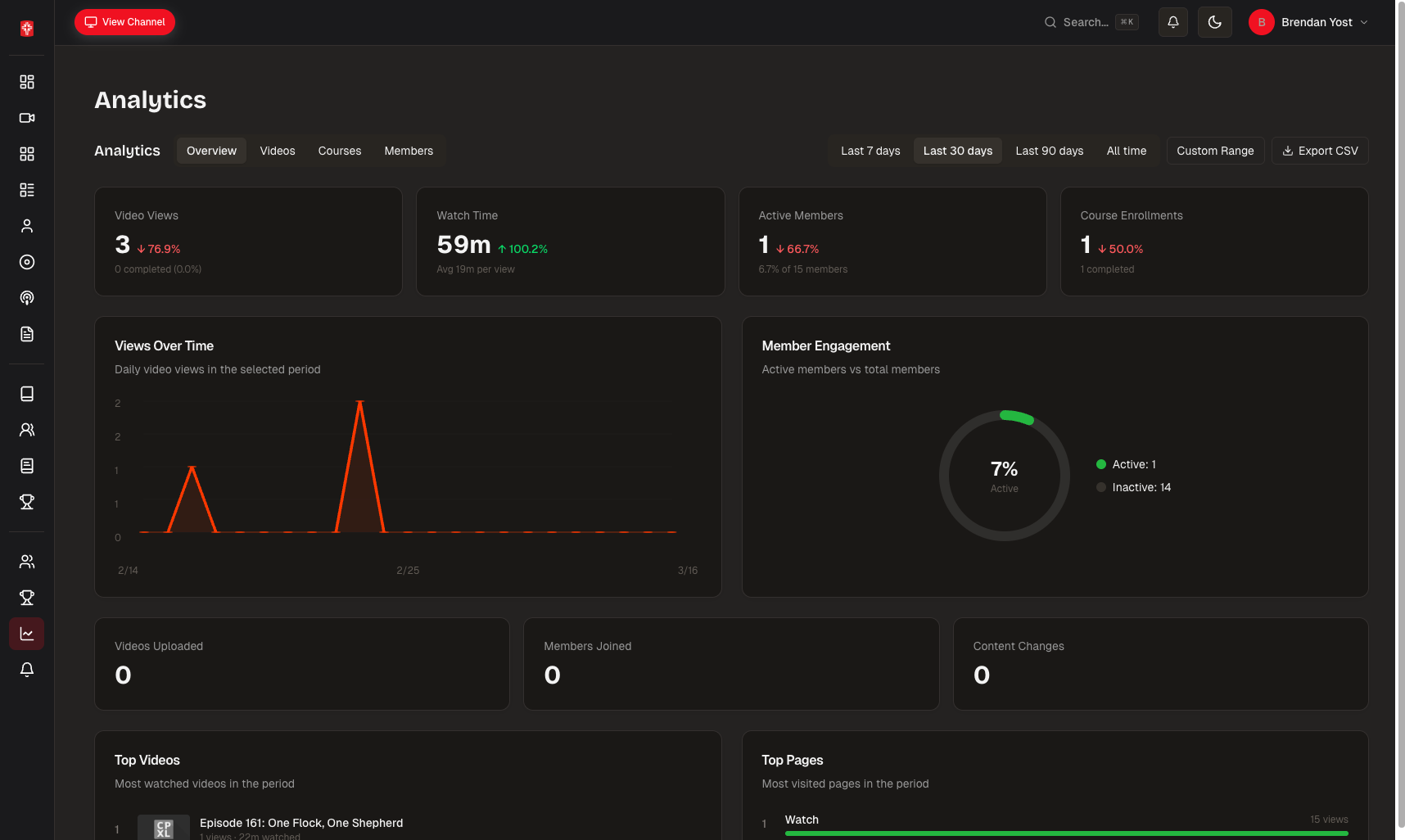Click the red logo at top-left
Screen dimensions: 1405x840
pos(27,29)
